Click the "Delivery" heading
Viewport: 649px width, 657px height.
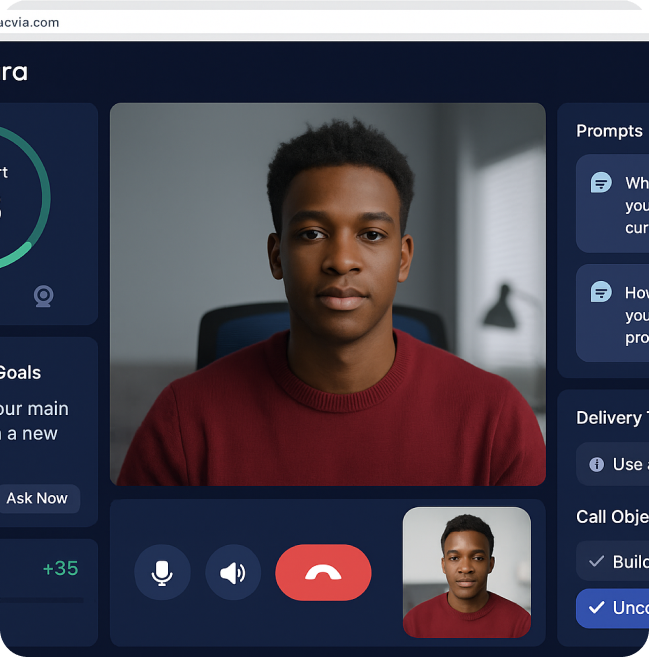(x=608, y=418)
